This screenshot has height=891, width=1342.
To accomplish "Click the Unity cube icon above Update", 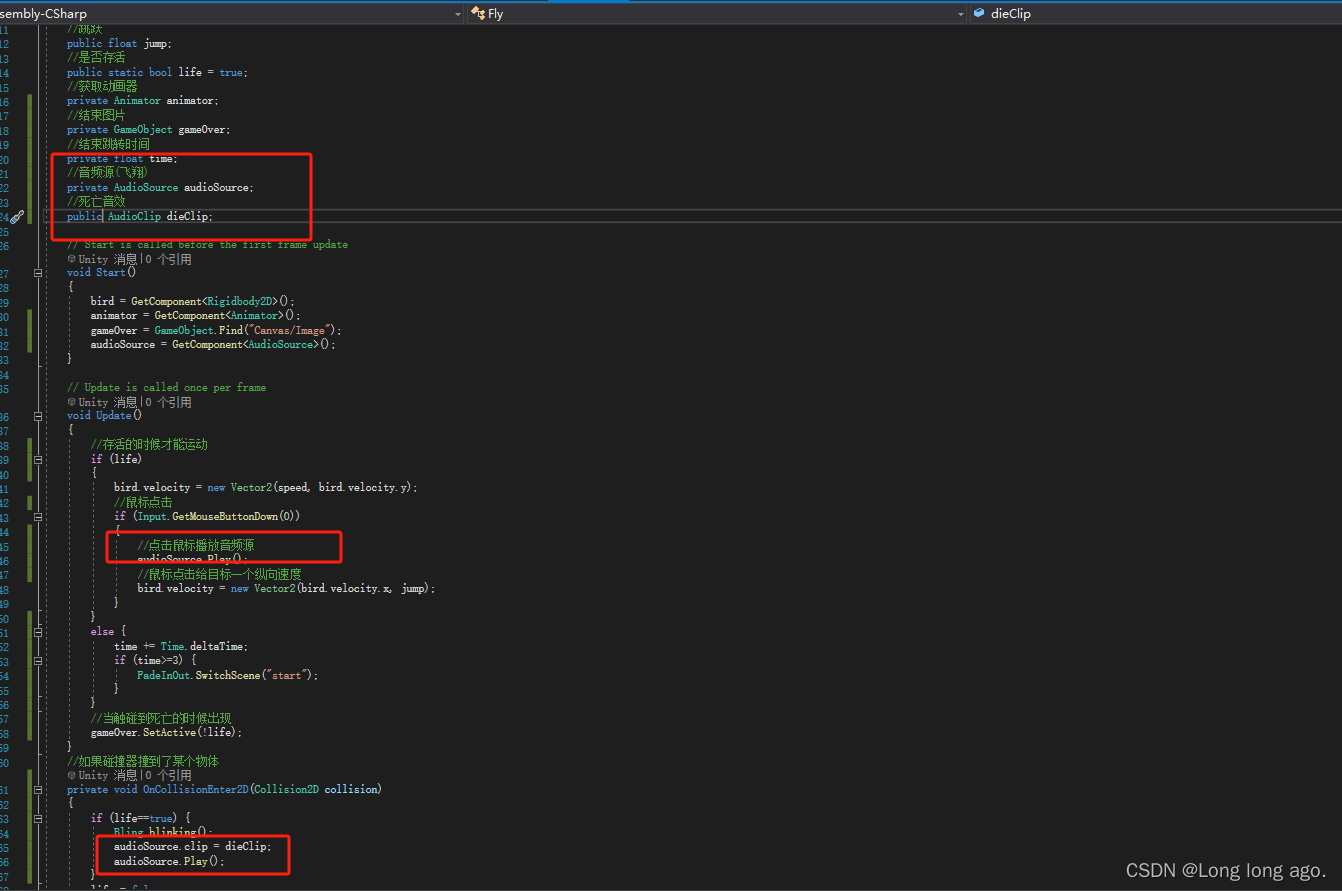I will point(71,402).
